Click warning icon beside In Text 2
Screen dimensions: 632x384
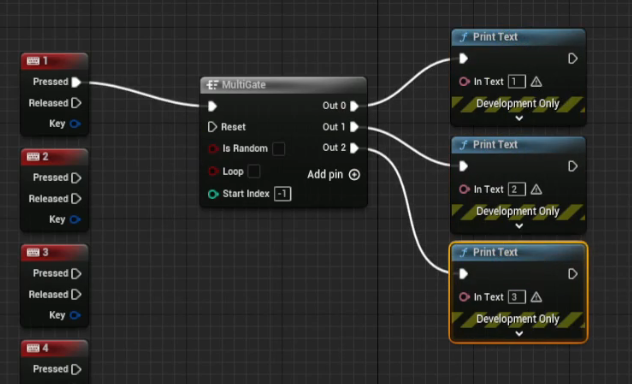(x=536, y=190)
